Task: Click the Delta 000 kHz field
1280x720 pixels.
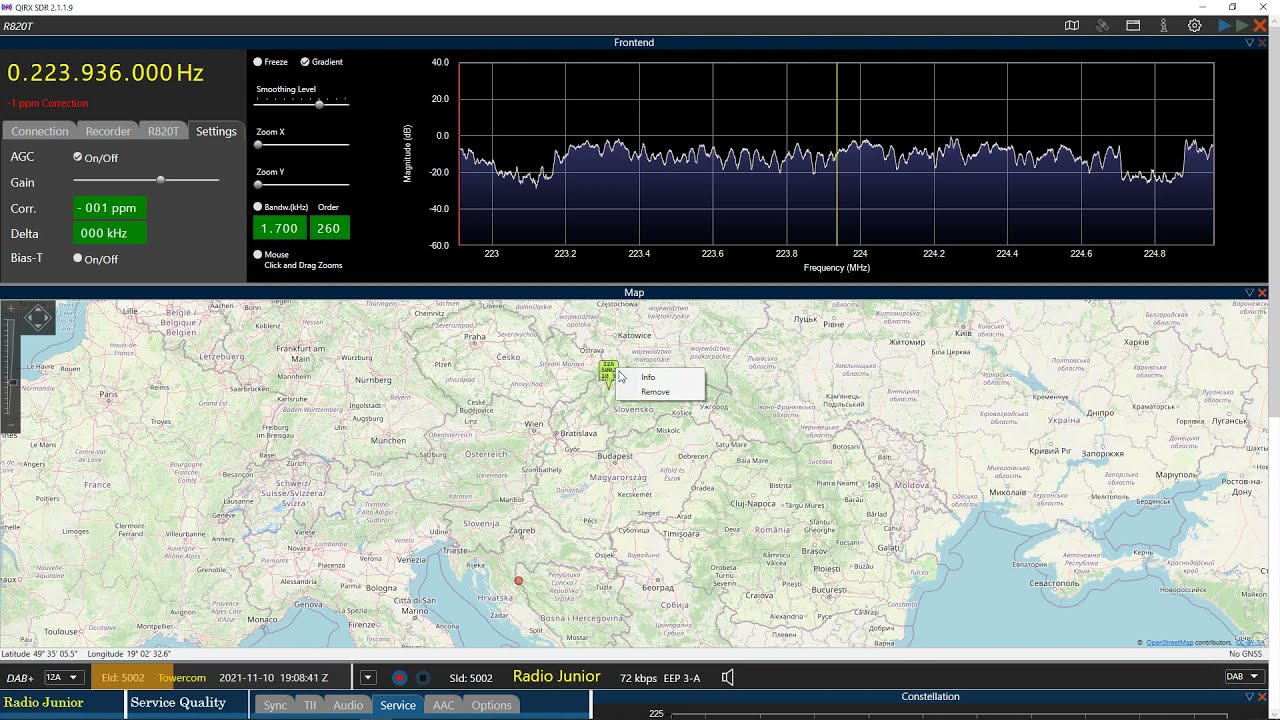Action: (110, 233)
